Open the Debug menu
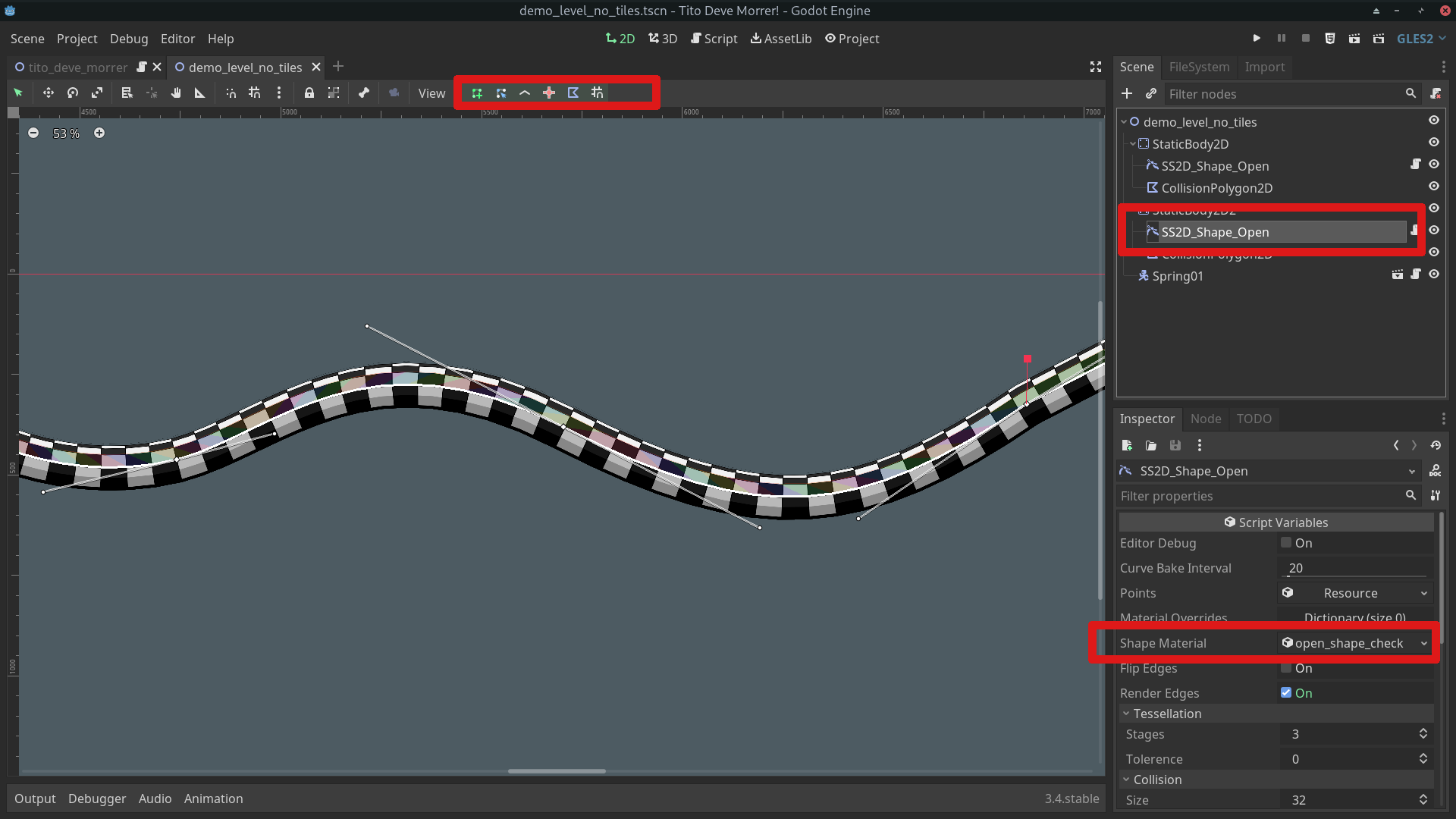Viewport: 1456px width, 819px height. (x=128, y=39)
